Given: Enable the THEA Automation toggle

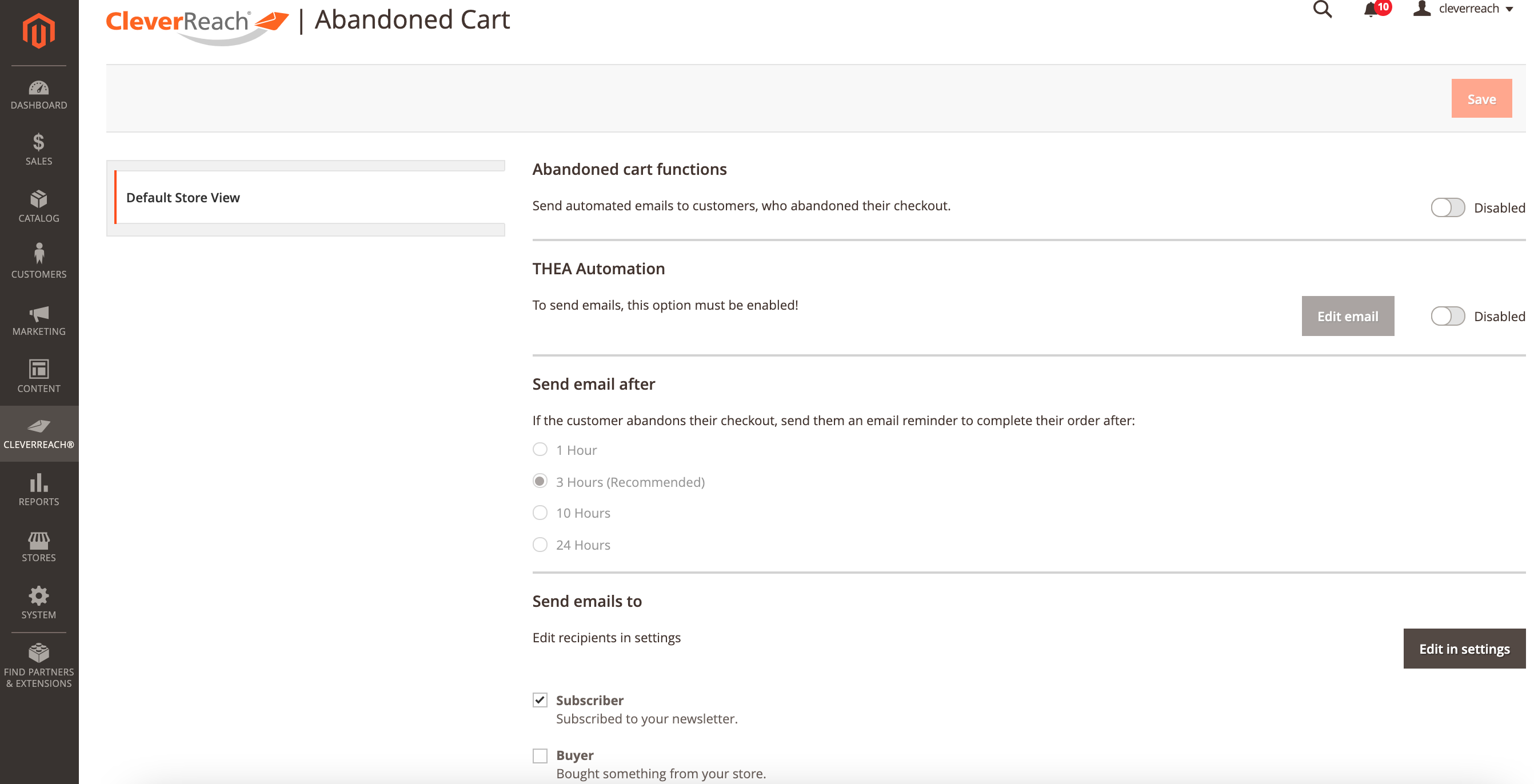Looking at the screenshot, I should [1447, 316].
